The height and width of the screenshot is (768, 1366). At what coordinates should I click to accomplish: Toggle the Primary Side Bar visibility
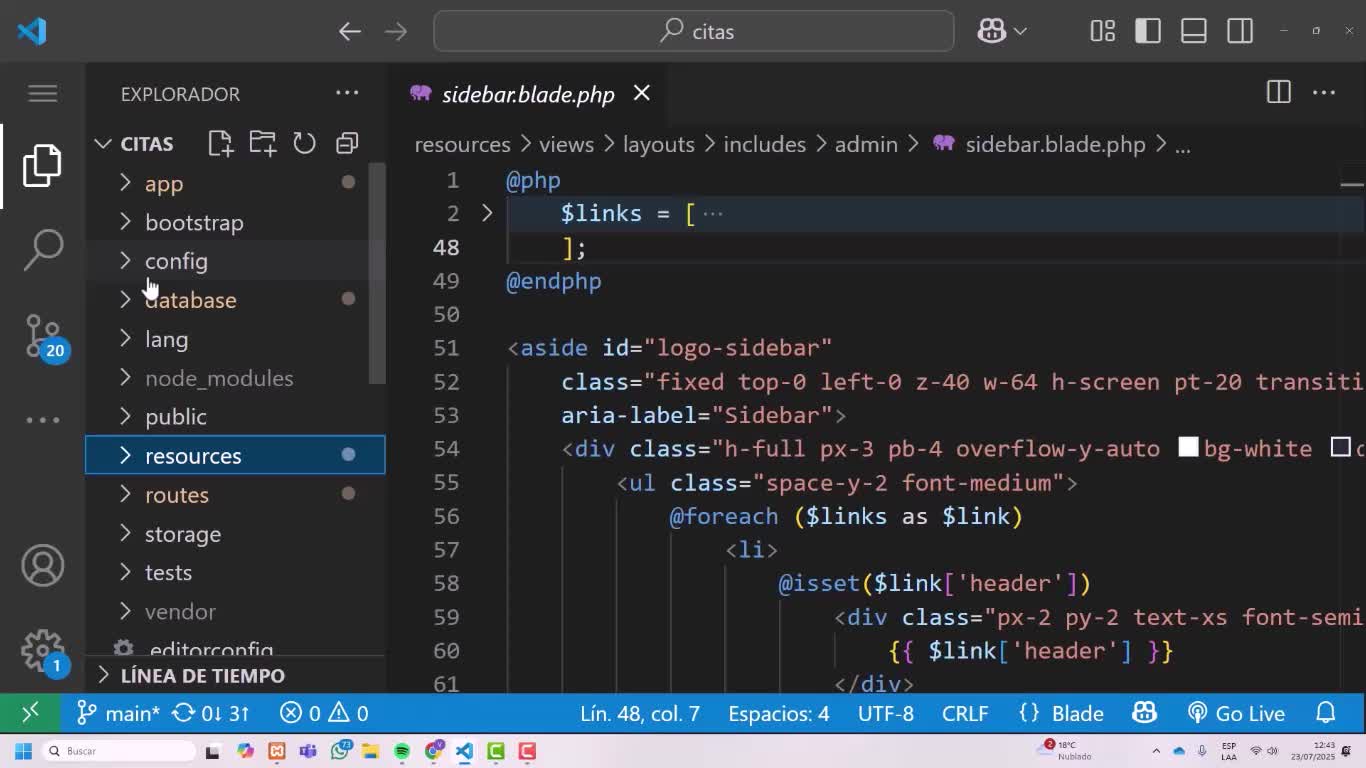pos(1148,31)
